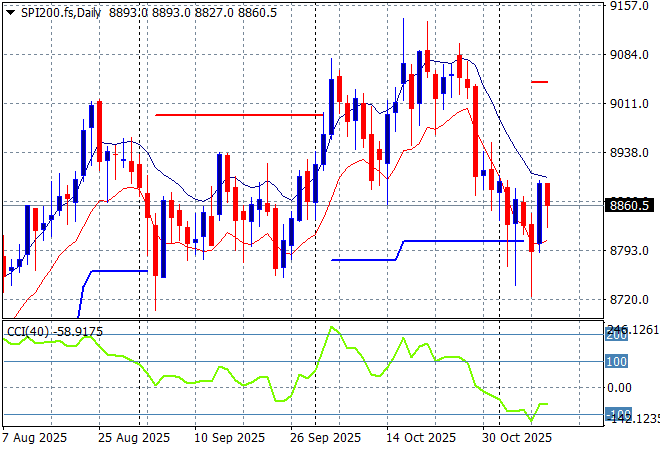Select the long red horizontal resistance line
660x450 pixels.
239,114
